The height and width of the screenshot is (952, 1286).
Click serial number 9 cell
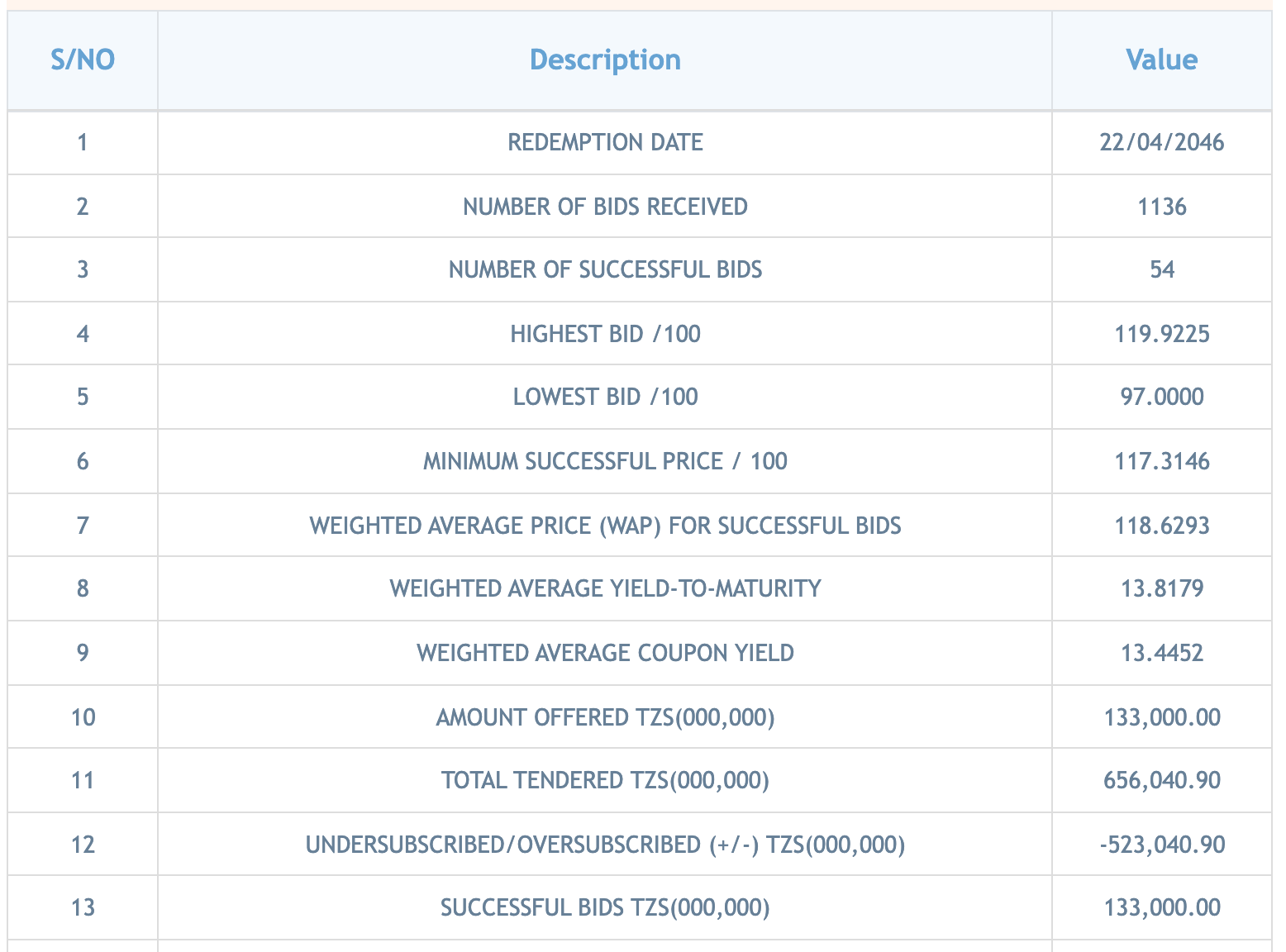pos(83,653)
